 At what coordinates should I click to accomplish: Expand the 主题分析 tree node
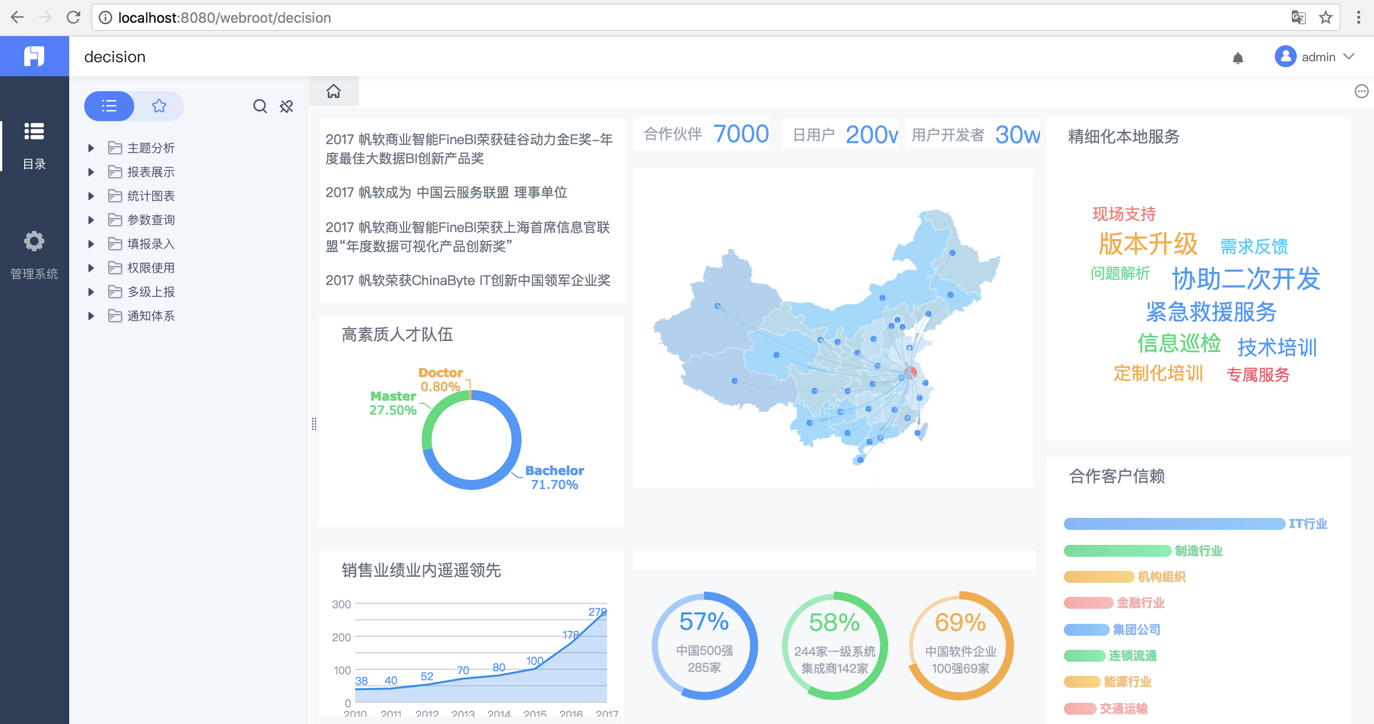click(91, 148)
